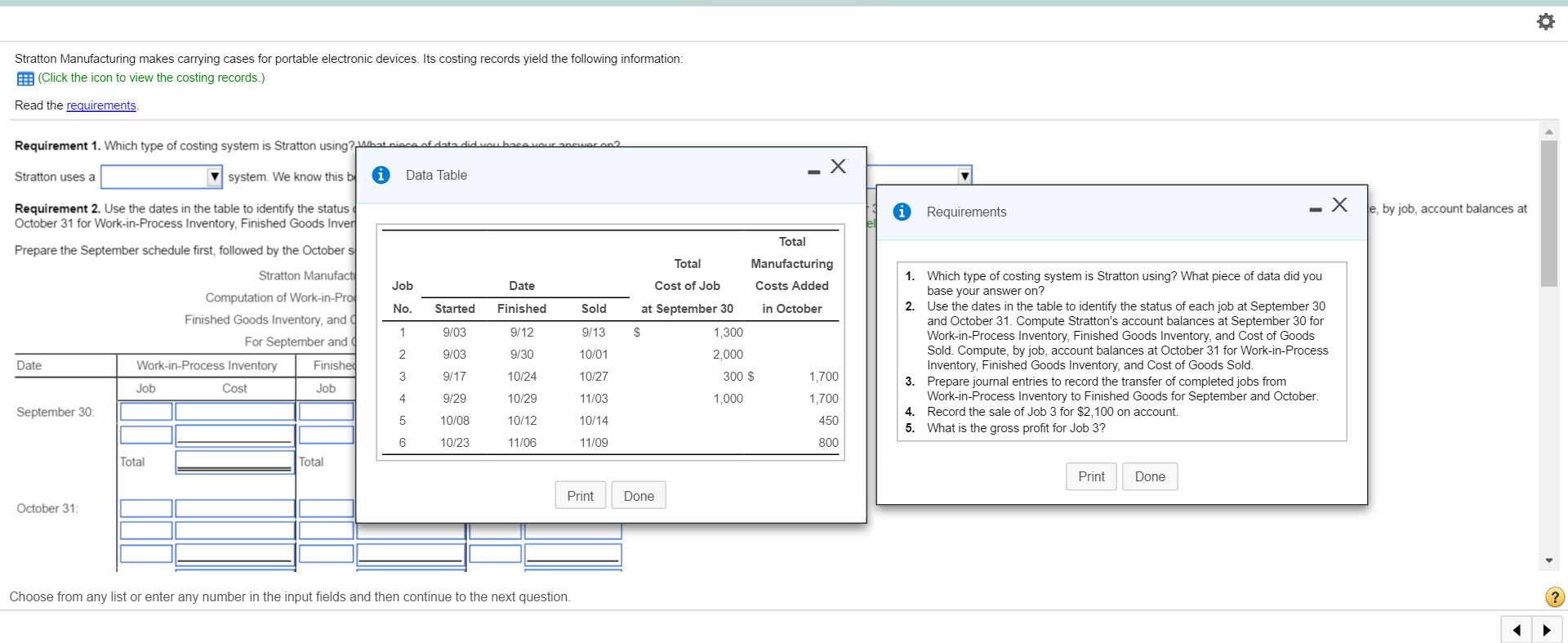Click the September 30 second WIP job field
1568x643 pixels.
click(146, 435)
